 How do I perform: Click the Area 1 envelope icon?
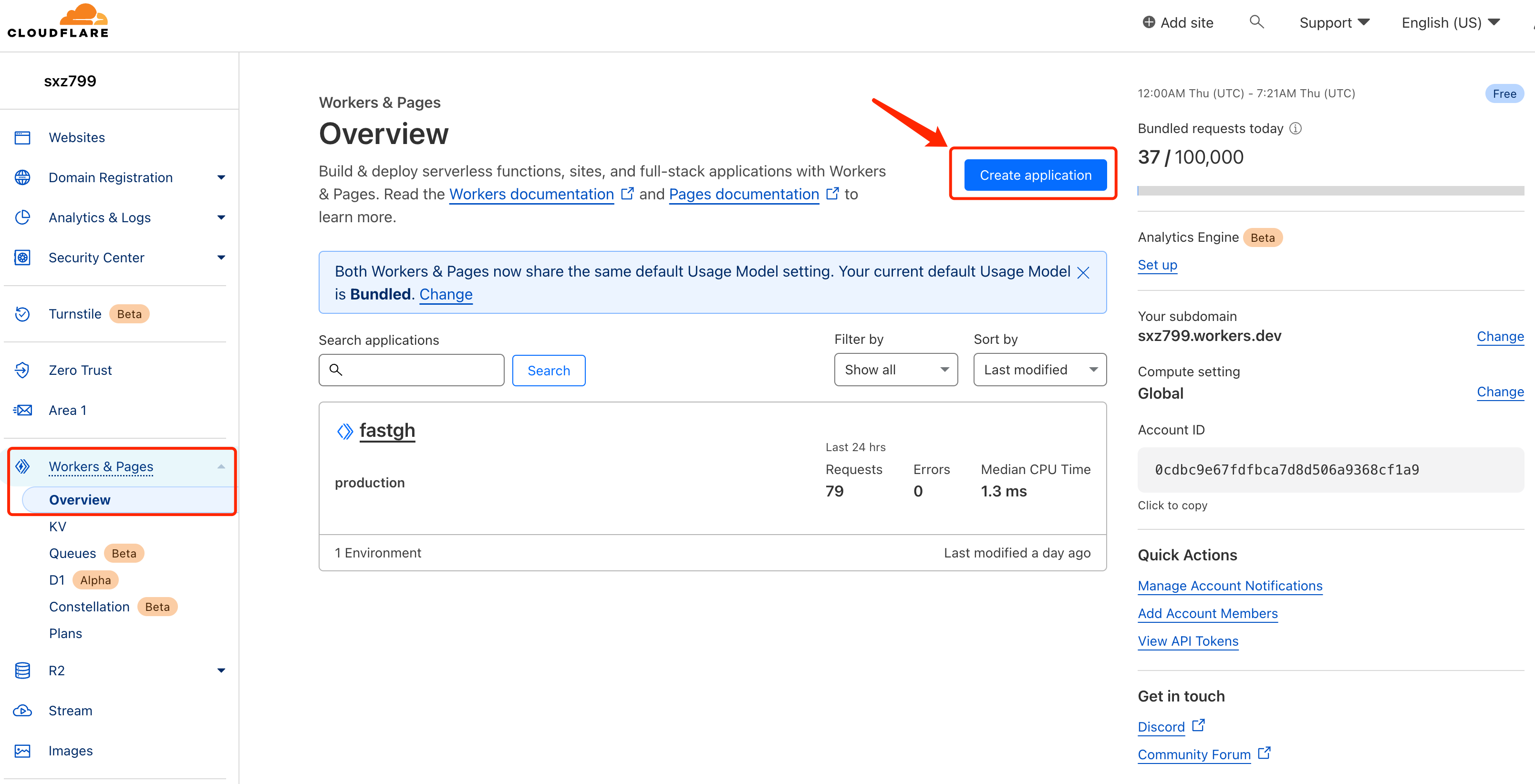click(x=22, y=410)
